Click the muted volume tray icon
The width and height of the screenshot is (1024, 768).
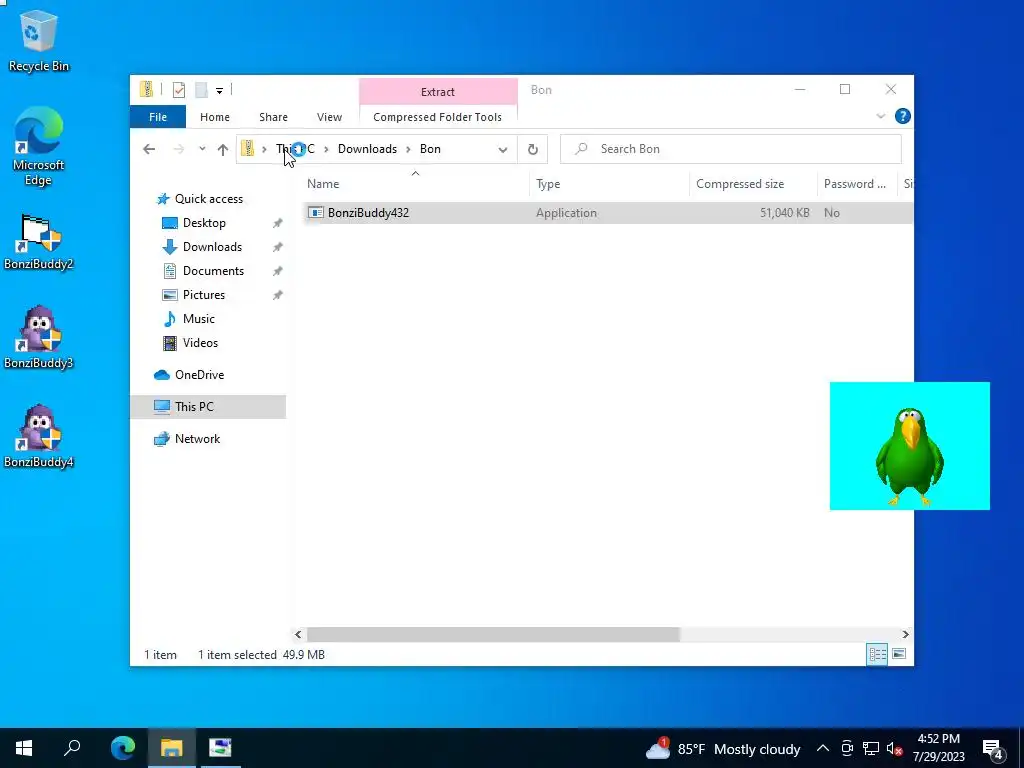click(x=894, y=748)
